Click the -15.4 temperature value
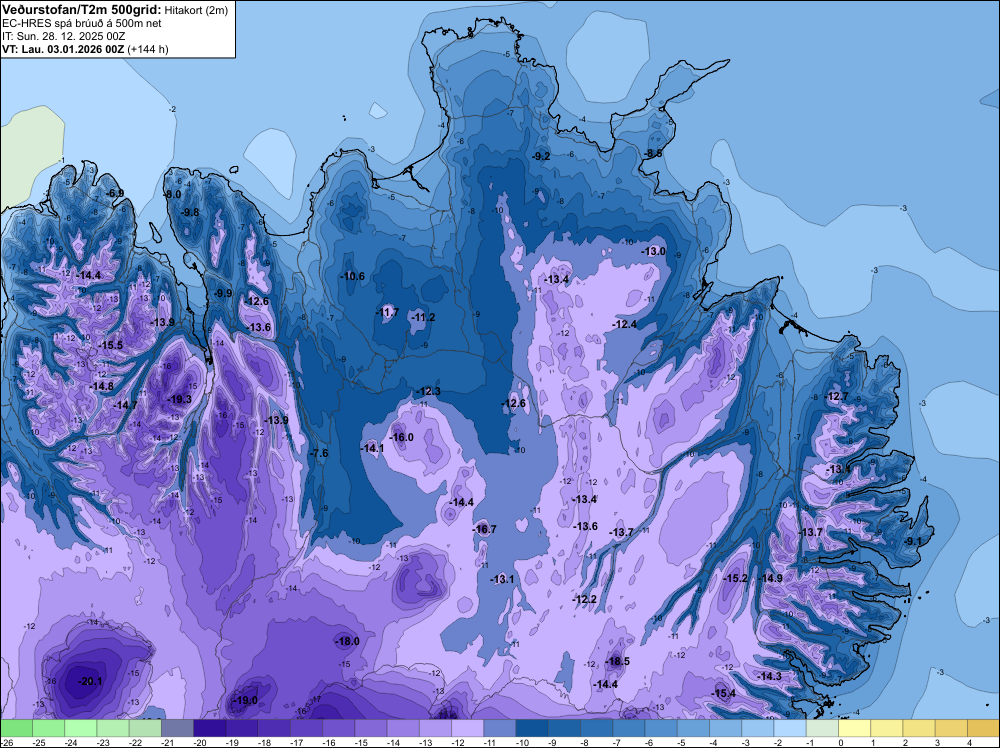1000x748 pixels. pos(723,693)
